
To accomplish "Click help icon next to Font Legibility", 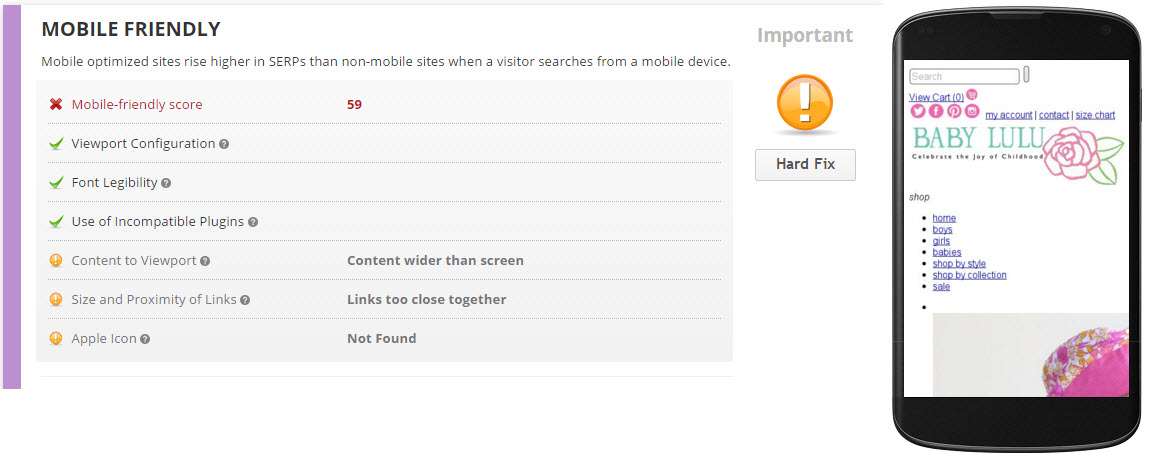I will (x=166, y=183).
